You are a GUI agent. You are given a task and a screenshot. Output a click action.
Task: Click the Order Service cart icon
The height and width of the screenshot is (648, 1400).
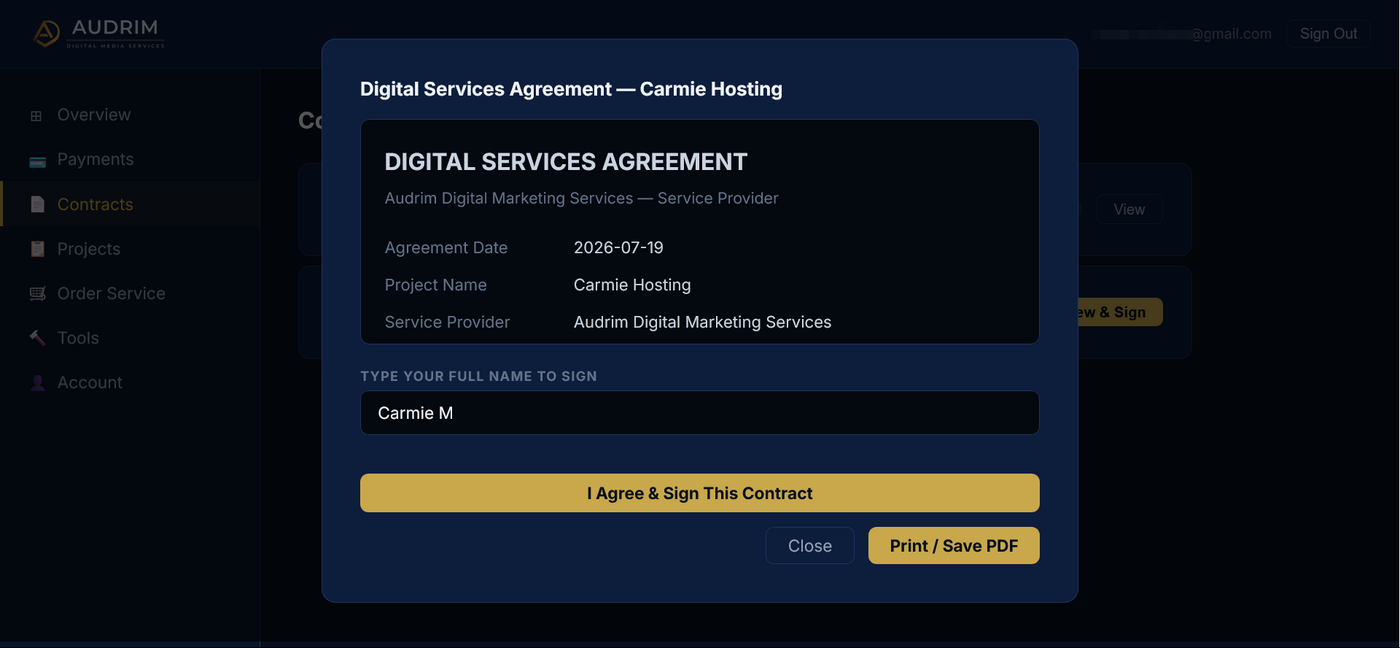37,293
